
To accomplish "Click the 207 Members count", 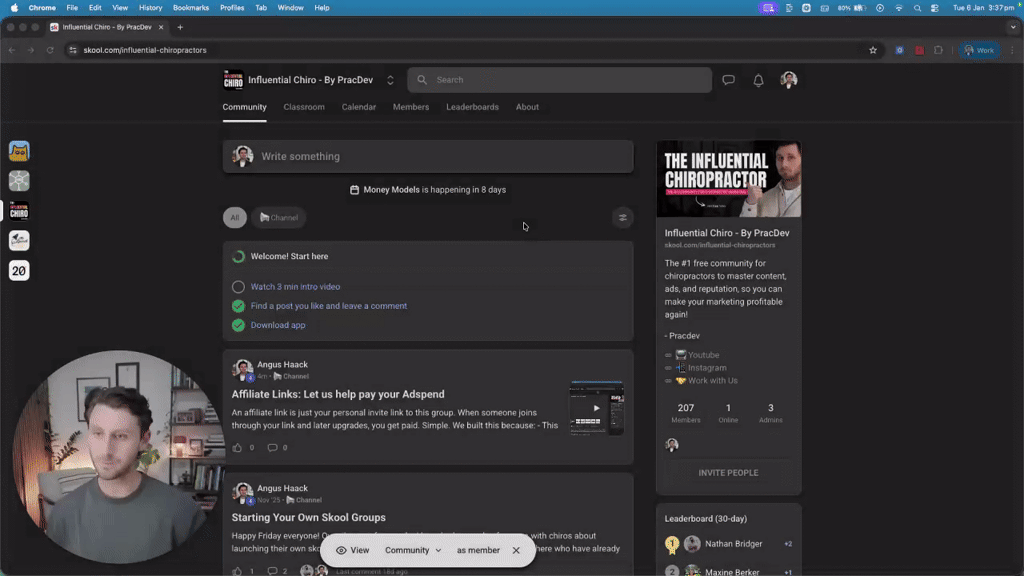I will point(686,413).
